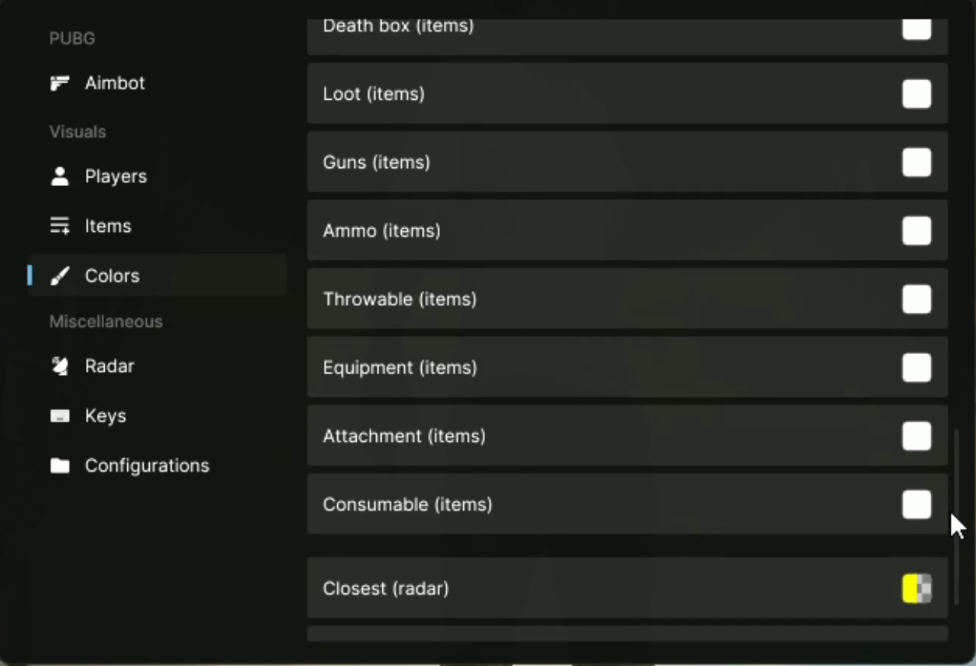Open the Aimbot settings page

(114, 83)
